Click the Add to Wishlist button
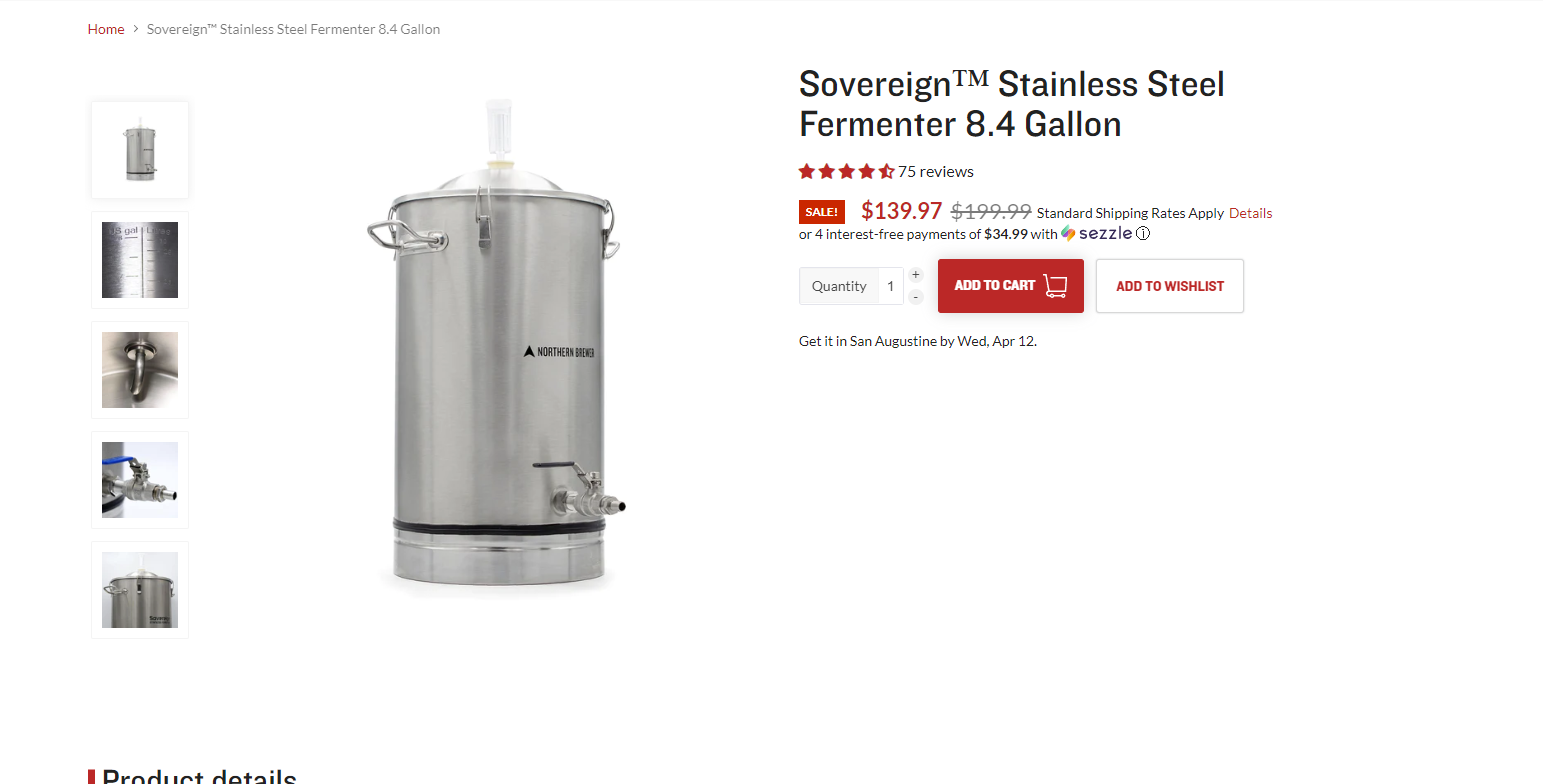1543x784 pixels. click(x=1170, y=286)
